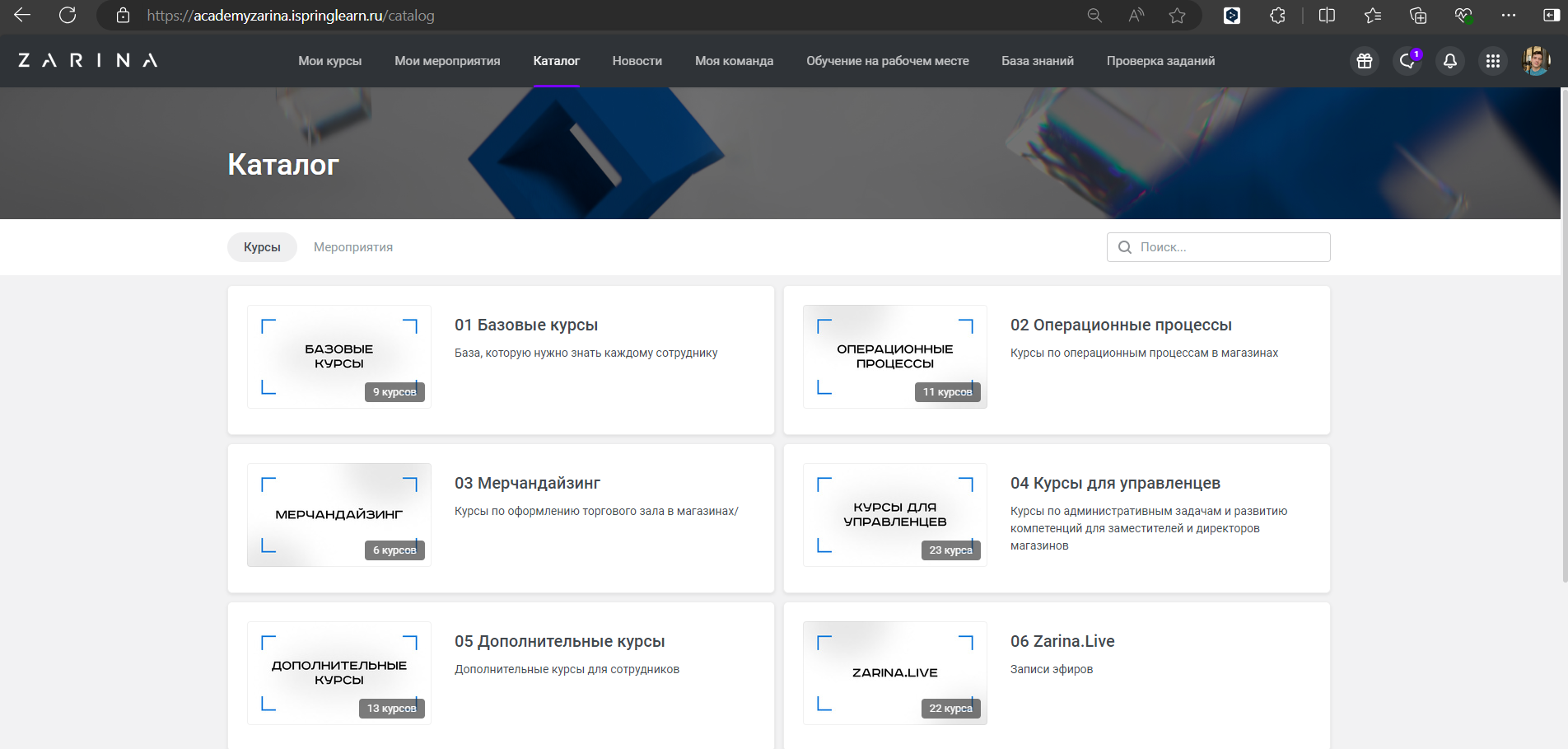Add page to browser favorites
Screen dimensions: 1568x749
click(x=1177, y=16)
